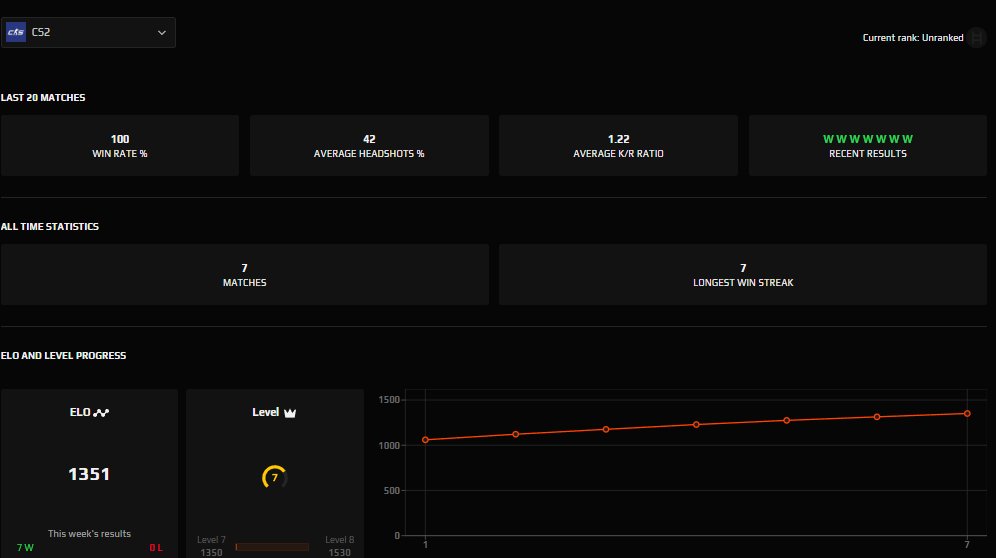Click the Level crown icon
Image resolution: width=996 pixels, height=558 pixels.
coord(290,412)
